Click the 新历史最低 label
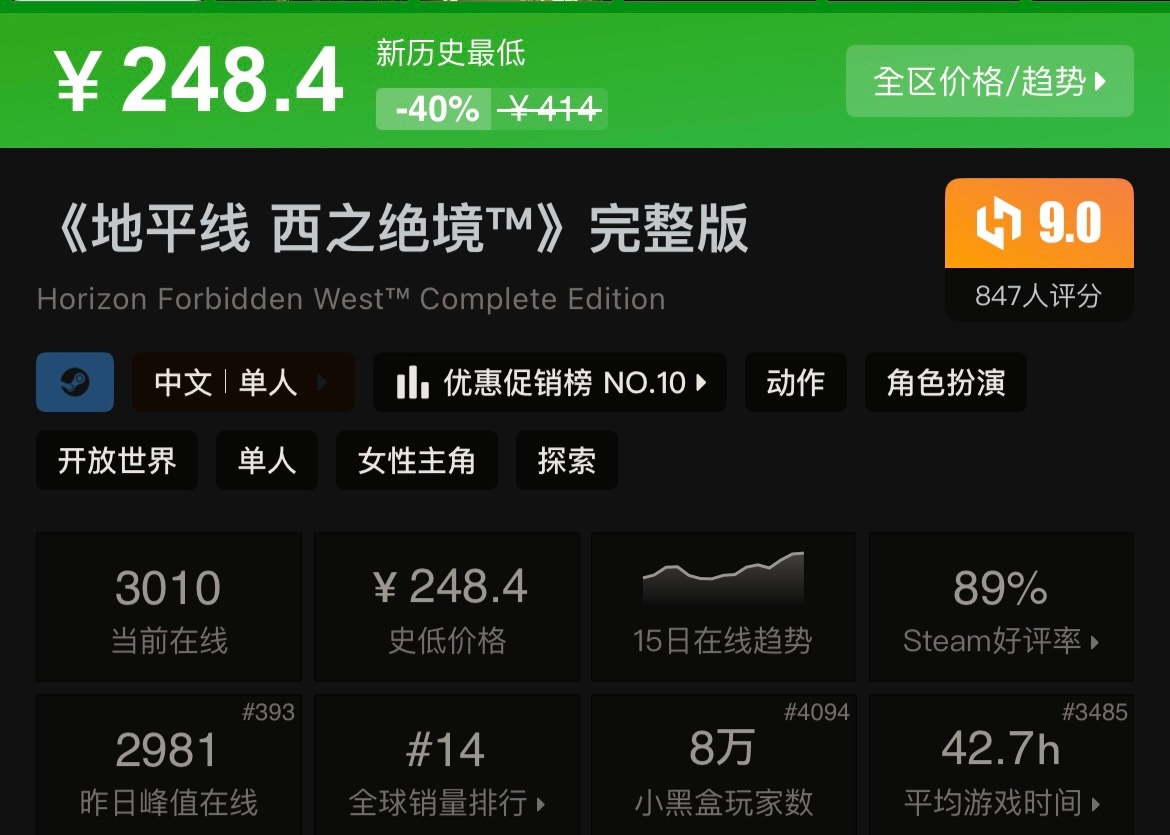Screen dimensions: 1170x835 451,53
